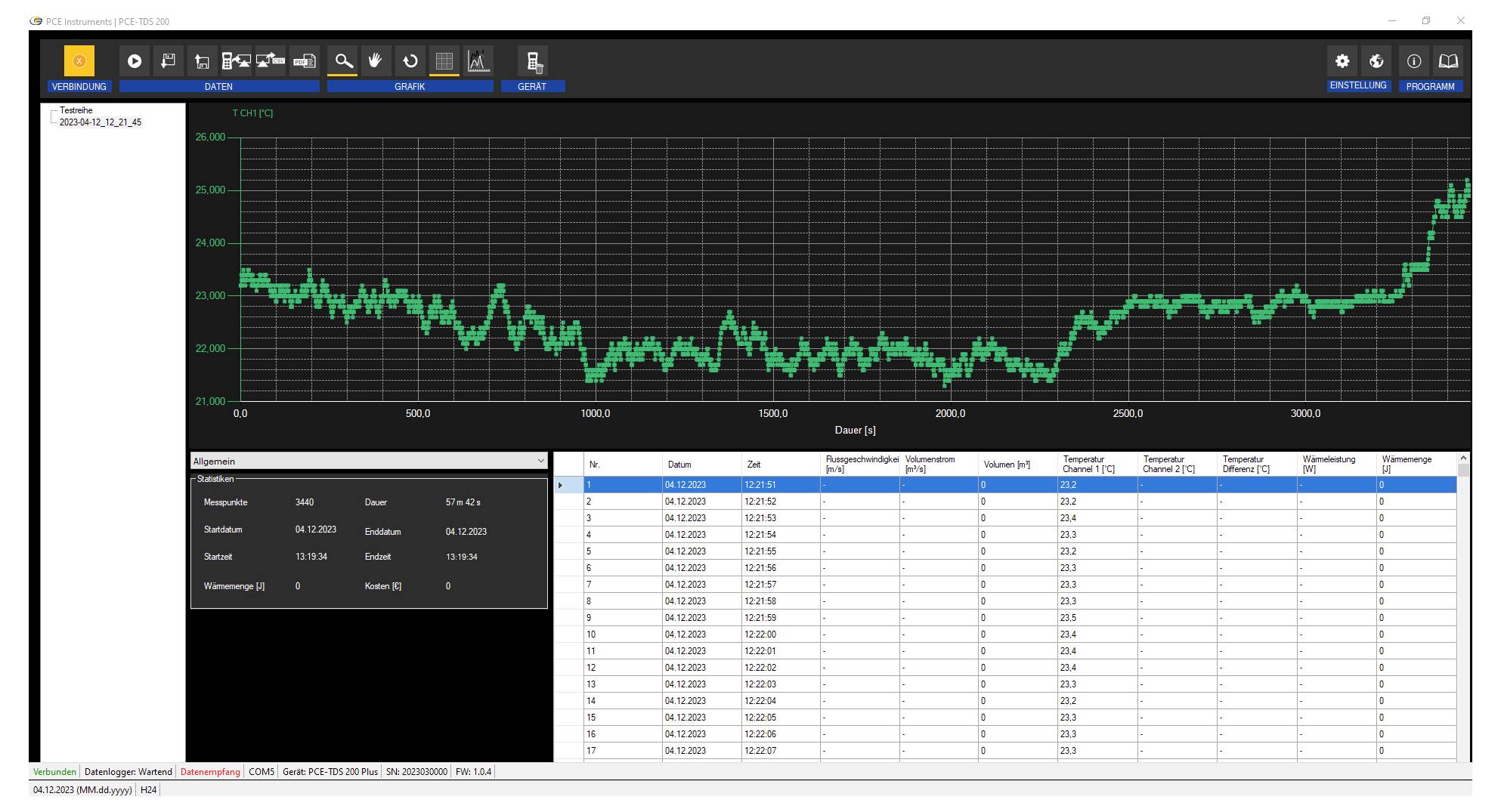Click the Temperatur Channel 1 column header
The image size is (1501, 812).
[1097, 465]
